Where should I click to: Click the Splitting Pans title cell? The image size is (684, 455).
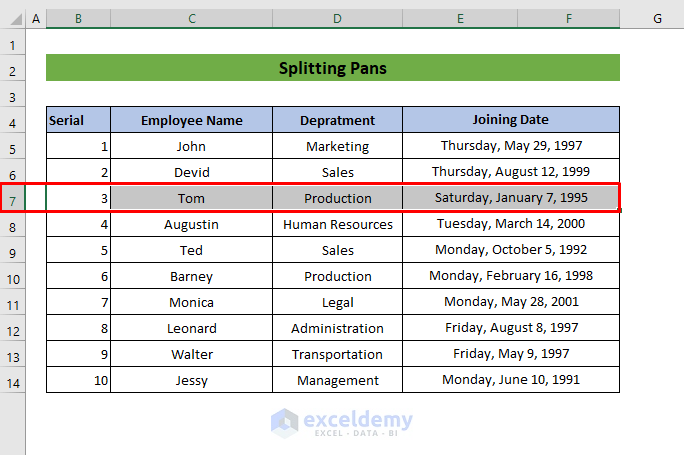tap(332, 68)
